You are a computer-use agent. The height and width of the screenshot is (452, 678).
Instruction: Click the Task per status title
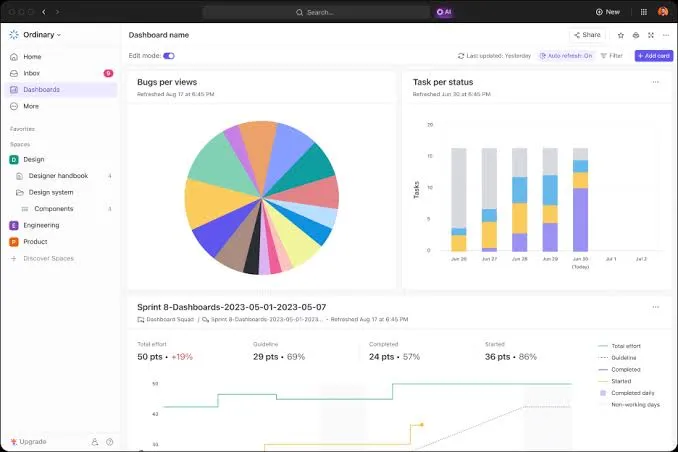443,82
